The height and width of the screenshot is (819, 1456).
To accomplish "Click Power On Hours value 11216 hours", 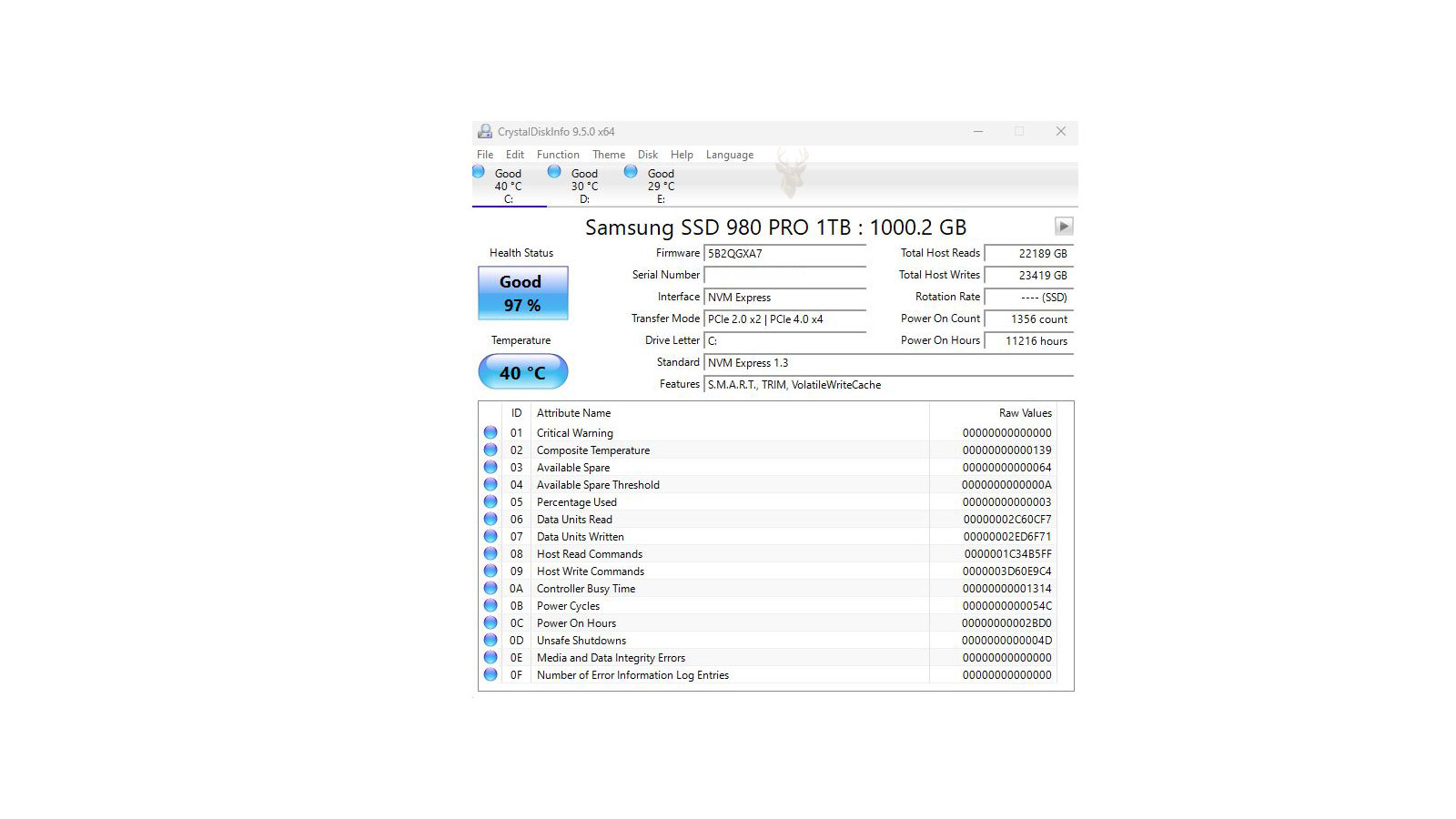I will click(x=1029, y=341).
